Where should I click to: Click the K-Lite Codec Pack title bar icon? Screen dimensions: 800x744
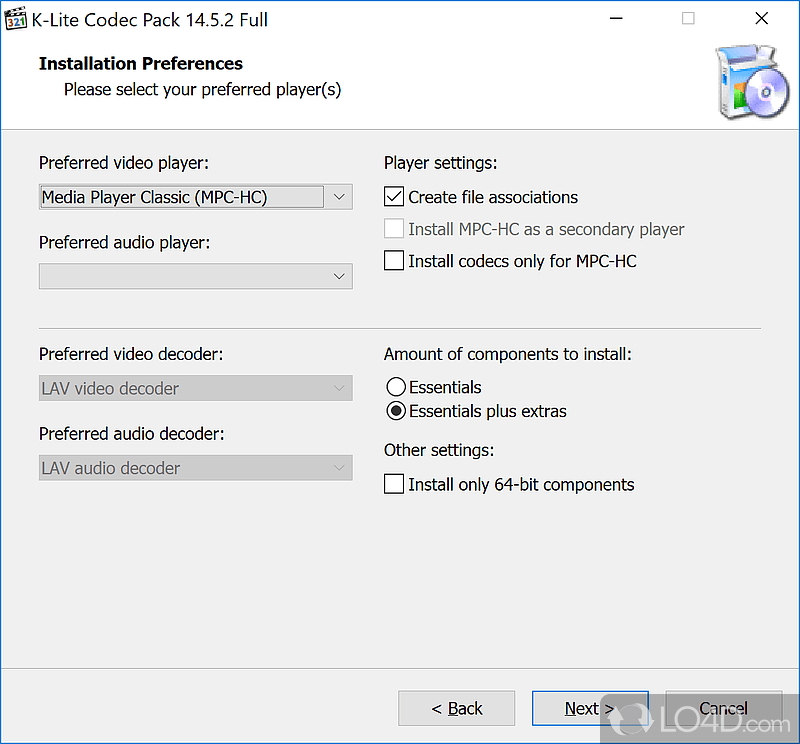pyautogui.click(x=16, y=18)
